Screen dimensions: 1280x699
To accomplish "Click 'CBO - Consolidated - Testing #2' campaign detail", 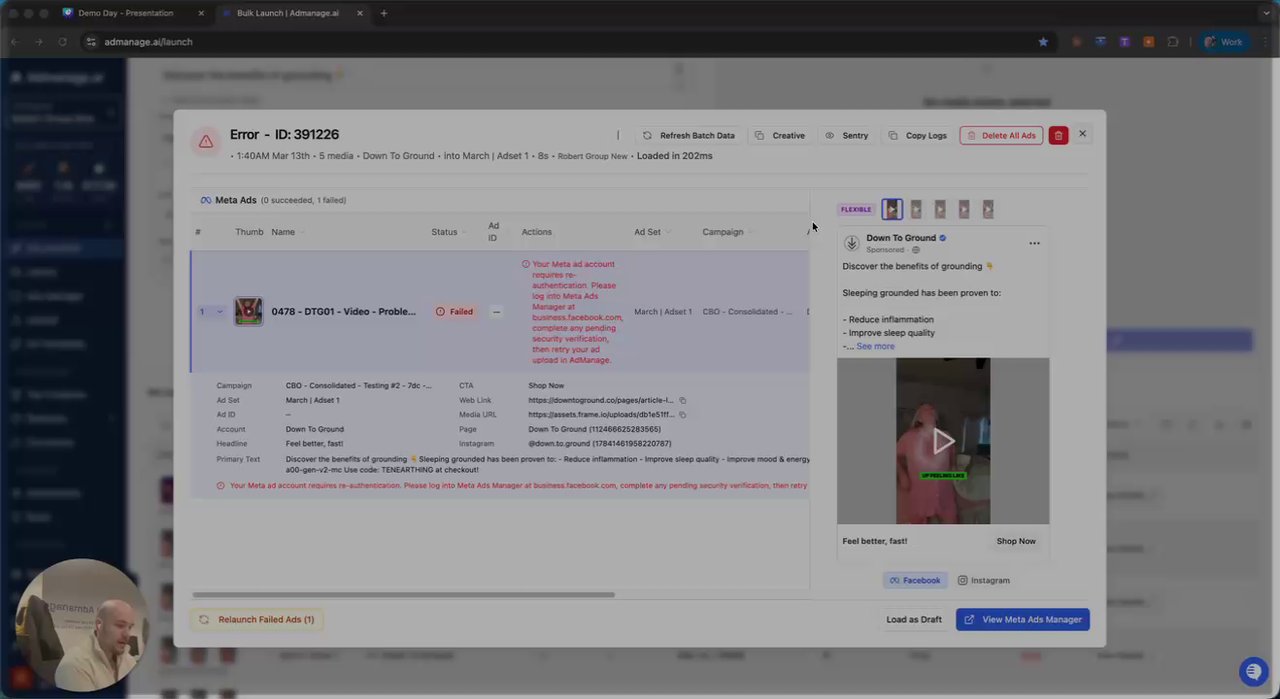I will coord(359,385).
